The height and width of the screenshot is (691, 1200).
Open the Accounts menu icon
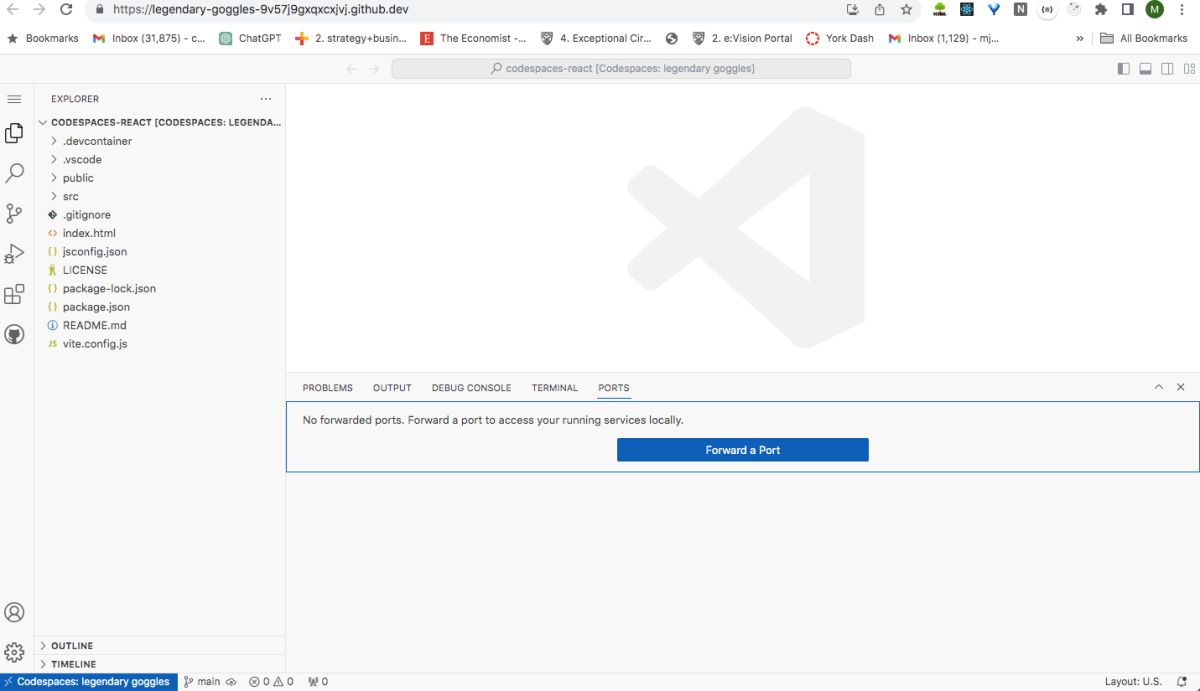pos(14,612)
